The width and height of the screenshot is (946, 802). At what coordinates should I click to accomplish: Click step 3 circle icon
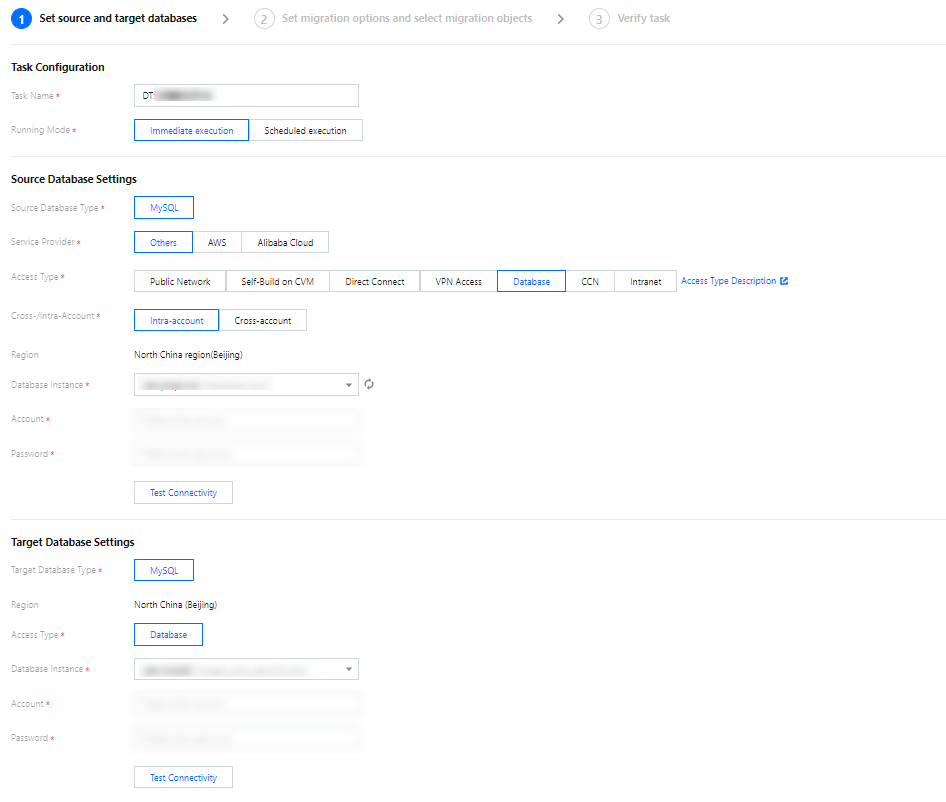coord(599,18)
